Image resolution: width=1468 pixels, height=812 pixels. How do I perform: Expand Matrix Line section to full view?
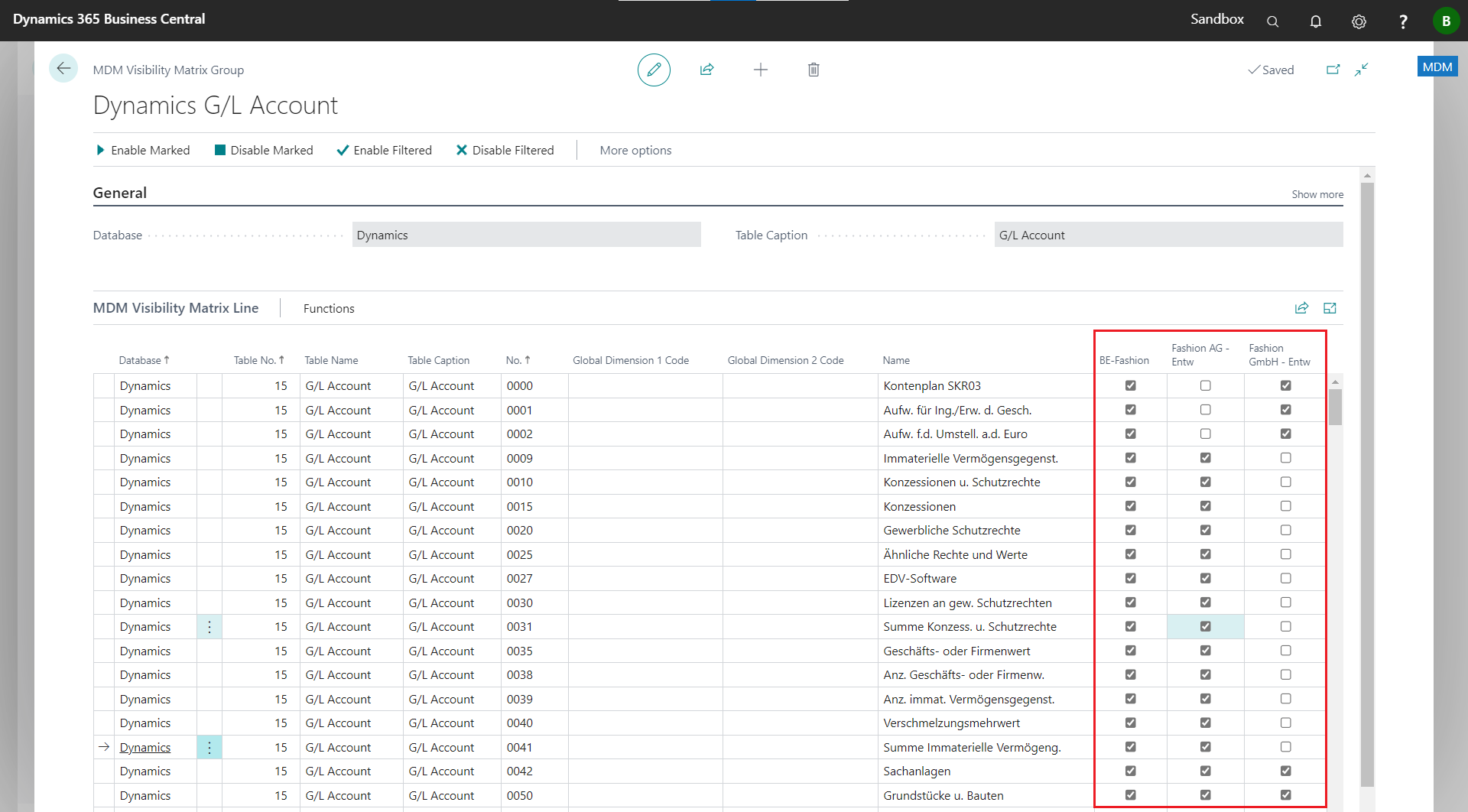pos(1330,308)
